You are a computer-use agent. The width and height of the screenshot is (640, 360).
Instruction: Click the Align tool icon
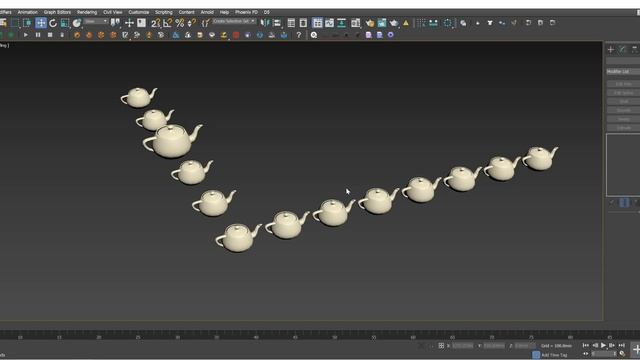point(277,23)
